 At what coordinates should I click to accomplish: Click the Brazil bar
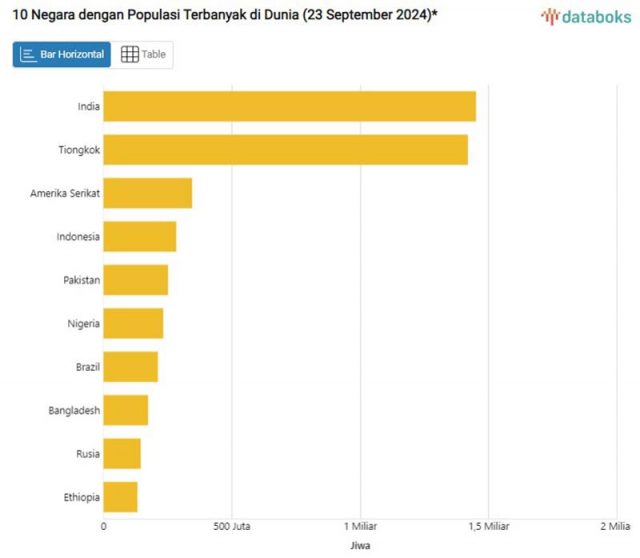130,367
